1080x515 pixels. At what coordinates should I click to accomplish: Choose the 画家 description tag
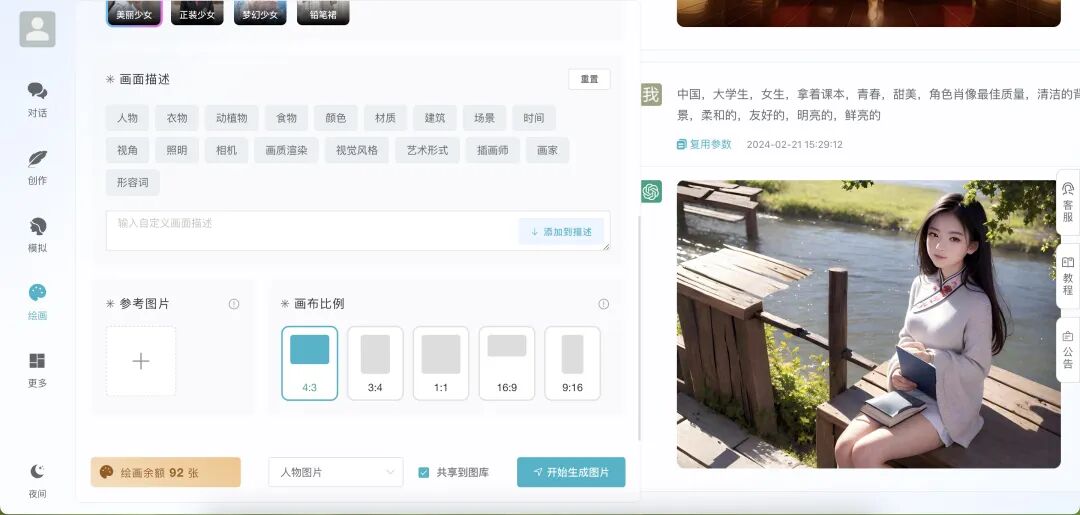click(548, 150)
